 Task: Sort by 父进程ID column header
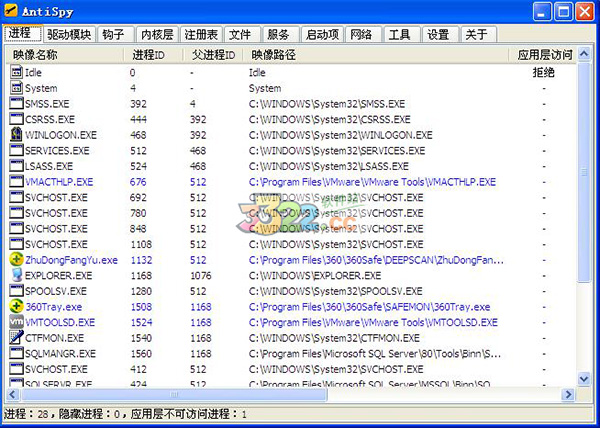pyautogui.click(x=213, y=55)
